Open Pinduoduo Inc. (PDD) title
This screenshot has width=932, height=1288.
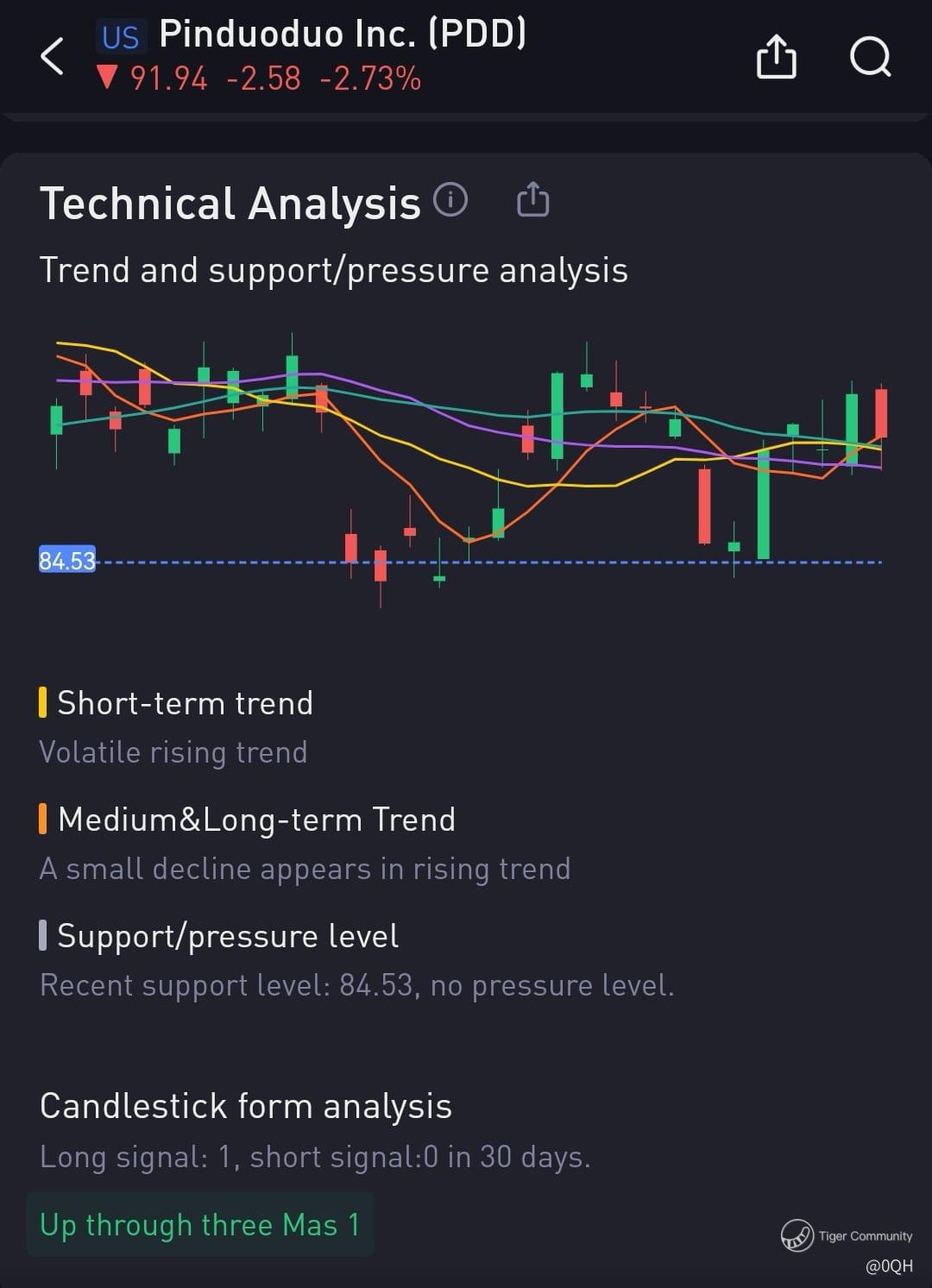click(343, 35)
